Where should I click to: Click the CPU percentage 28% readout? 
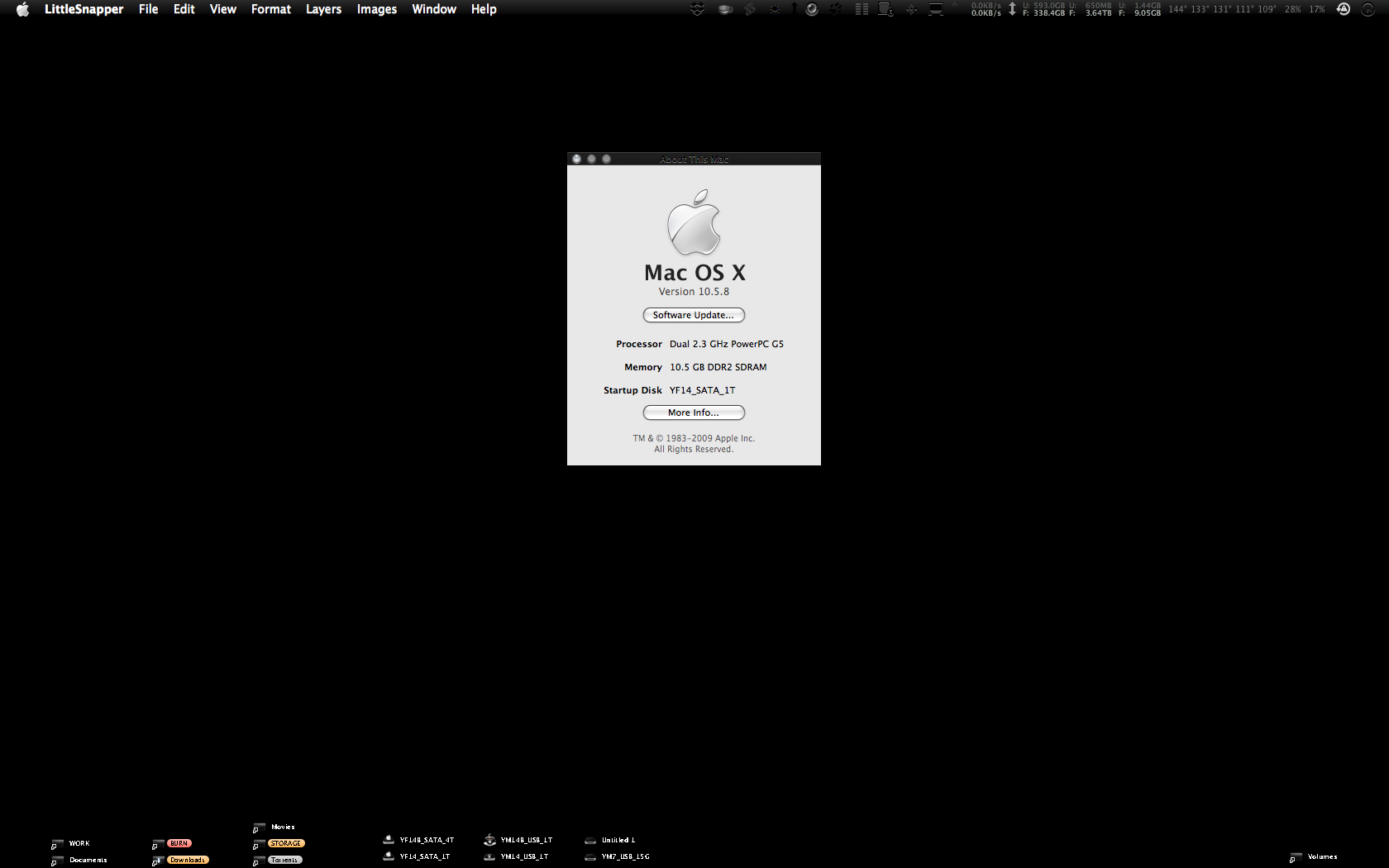(1292, 9)
